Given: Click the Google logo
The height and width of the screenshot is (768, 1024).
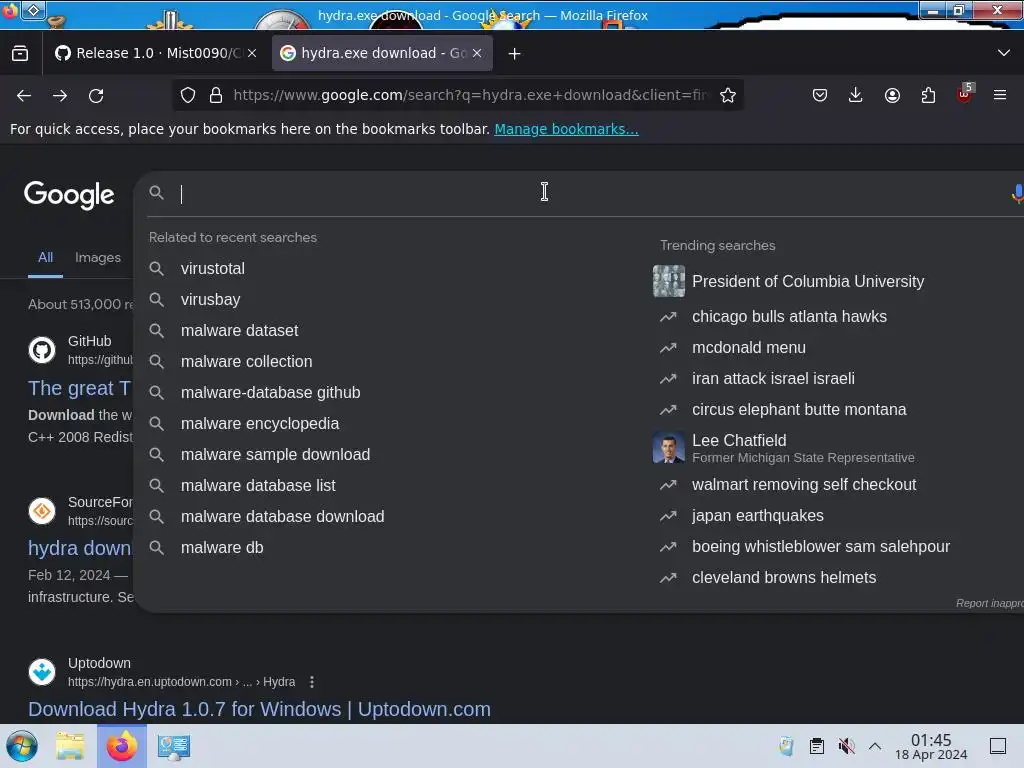Looking at the screenshot, I should pos(69,195).
